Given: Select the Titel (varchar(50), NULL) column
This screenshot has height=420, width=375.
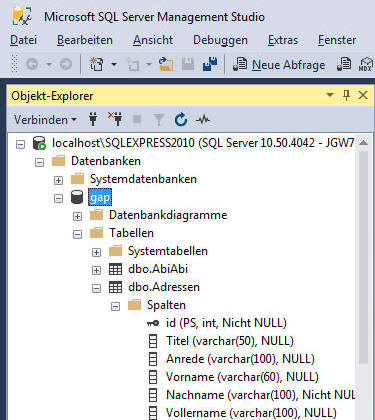Looking at the screenshot, I should pos(230,341).
